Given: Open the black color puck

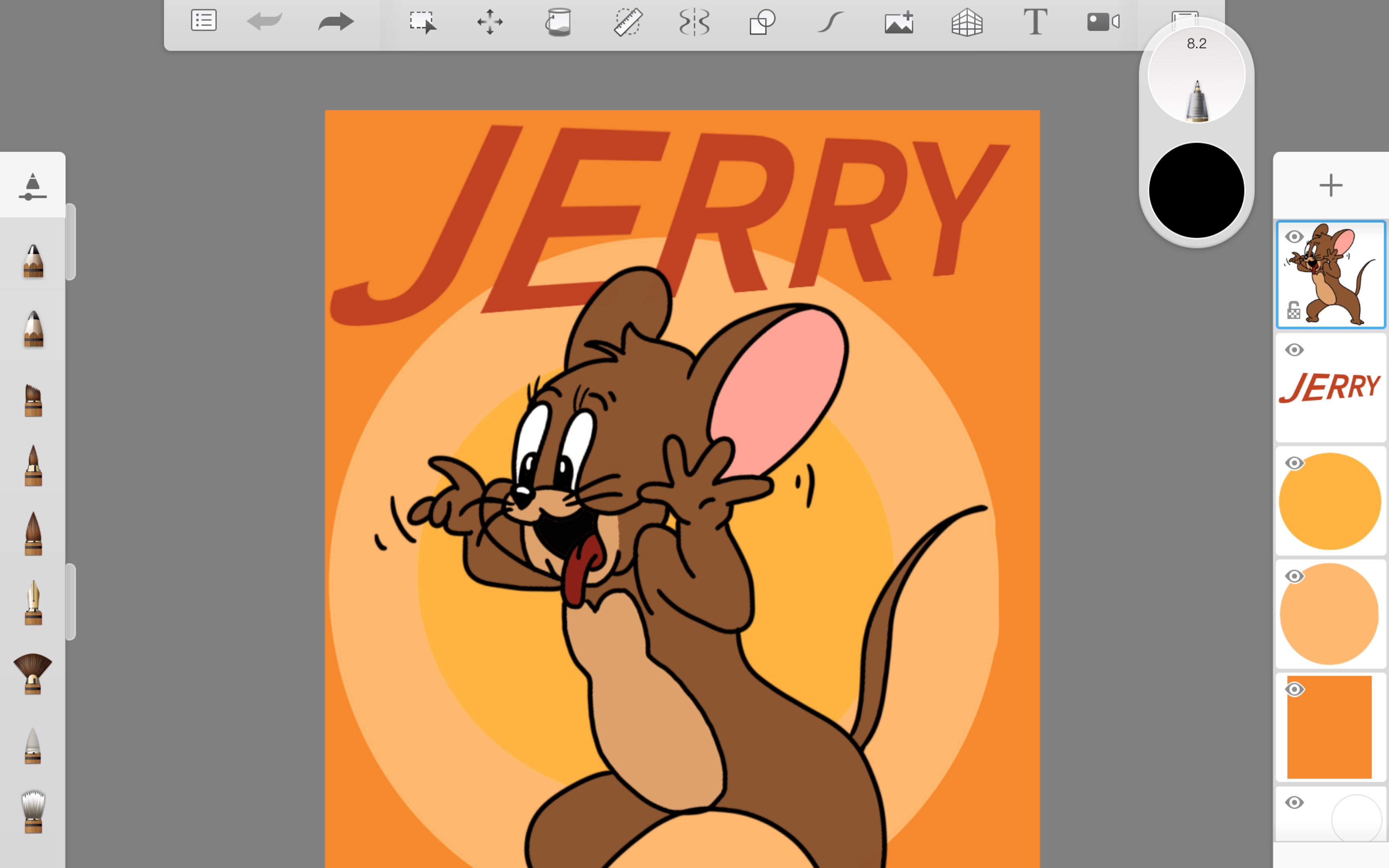Looking at the screenshot, I should (1196, 190).
